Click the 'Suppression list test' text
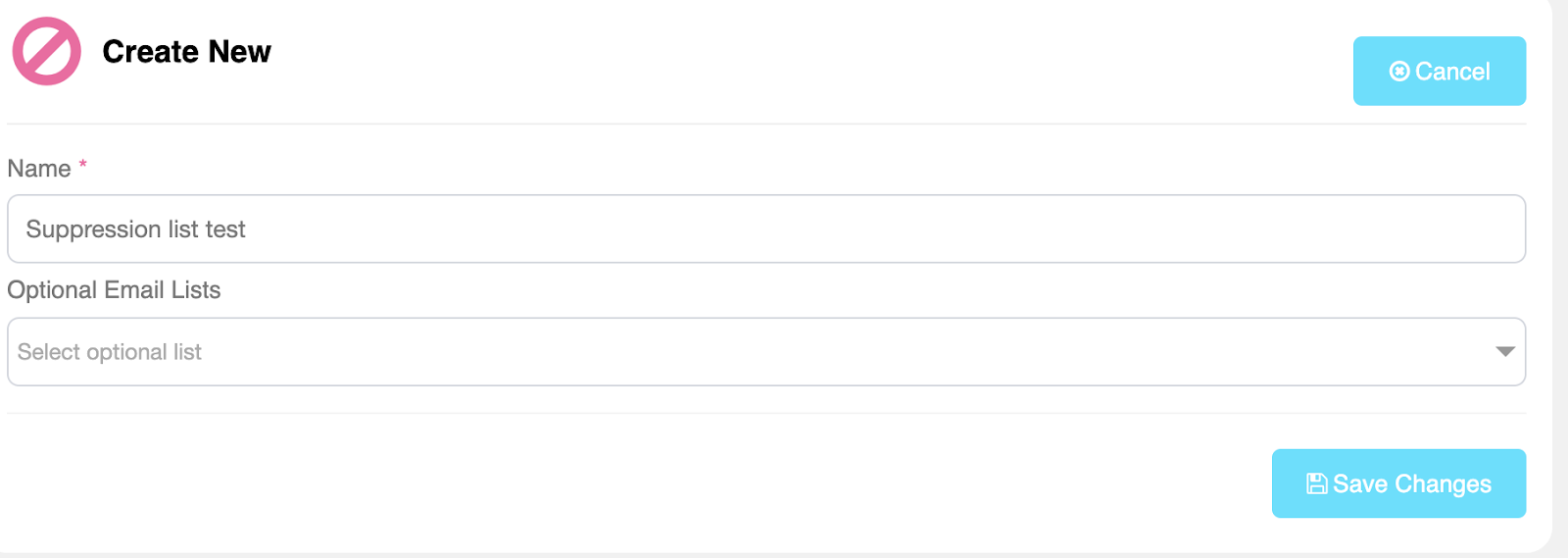The image size is (1568, 558). click(135, 229)
